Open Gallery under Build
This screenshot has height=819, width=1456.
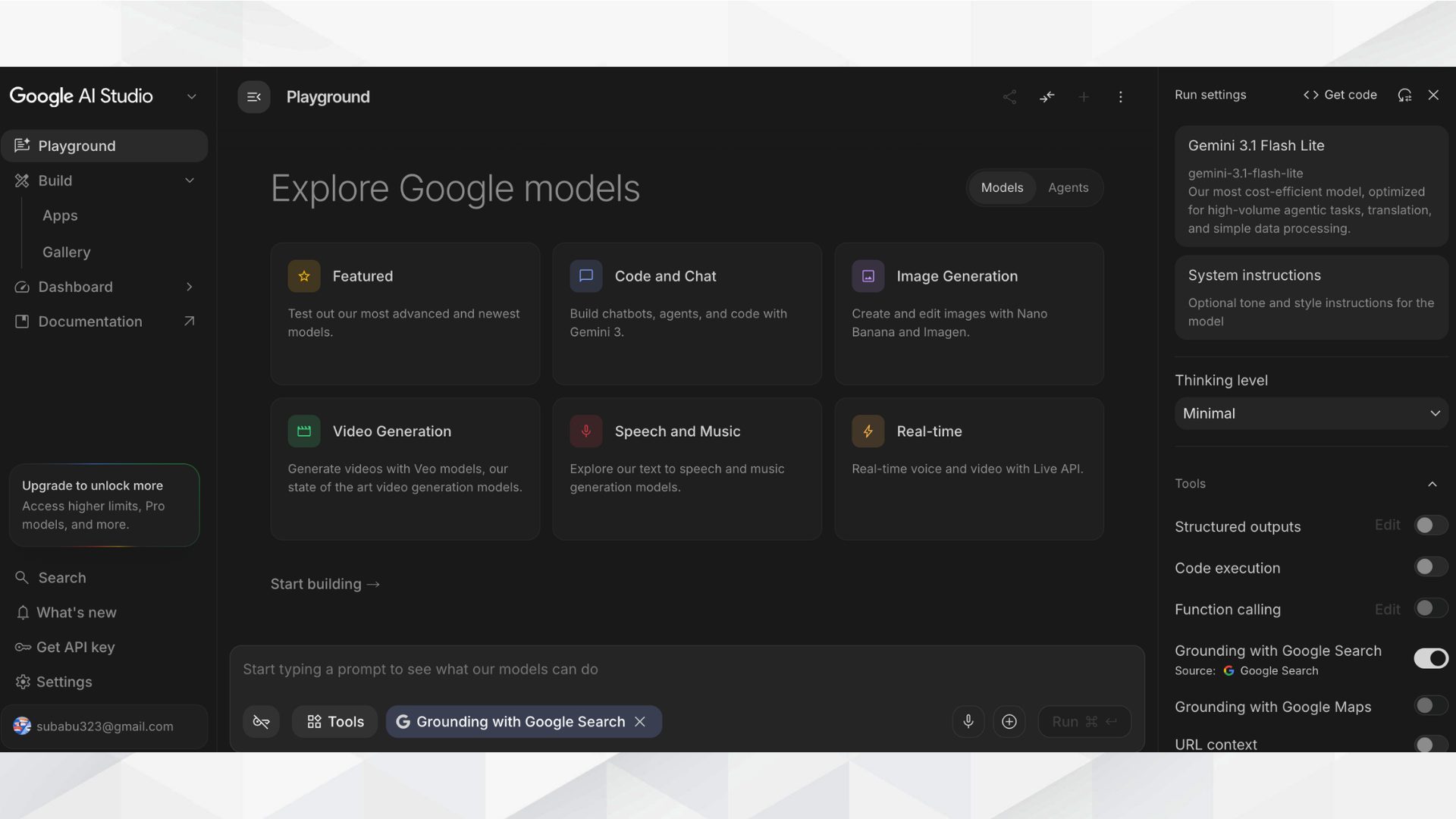(x=66, y=252)
